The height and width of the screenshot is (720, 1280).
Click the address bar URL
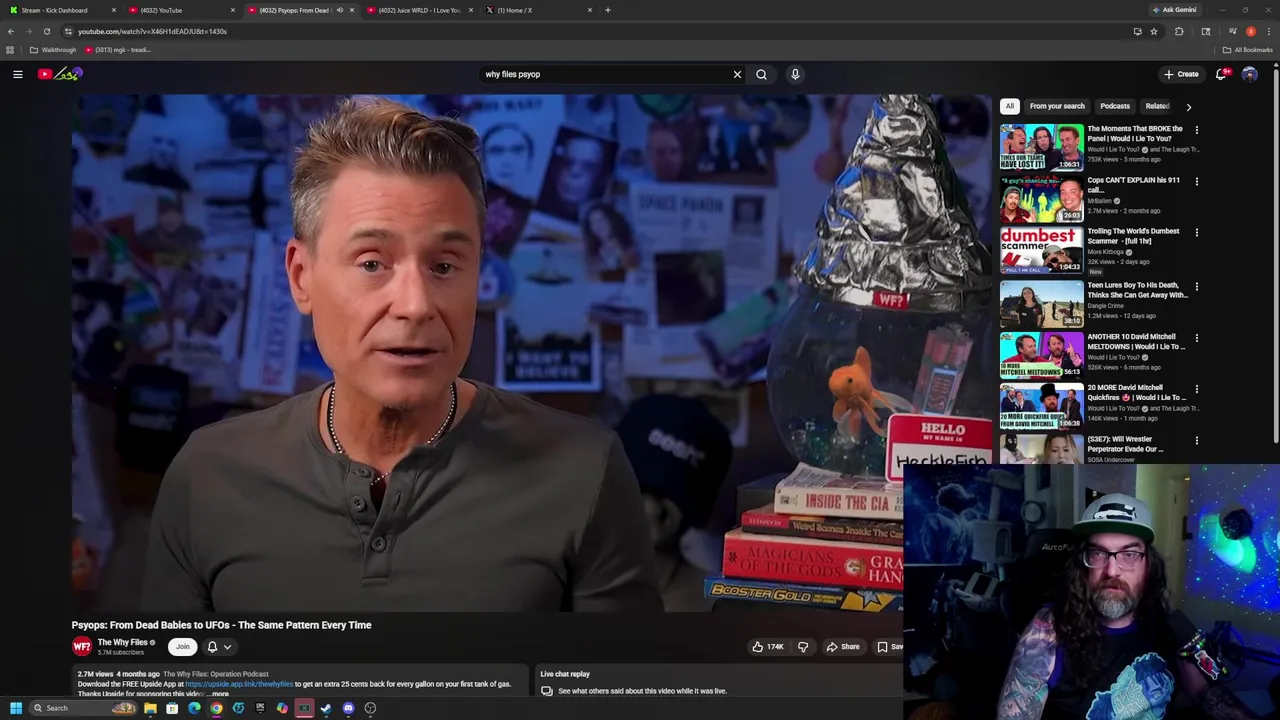click(x=152, y=31)
